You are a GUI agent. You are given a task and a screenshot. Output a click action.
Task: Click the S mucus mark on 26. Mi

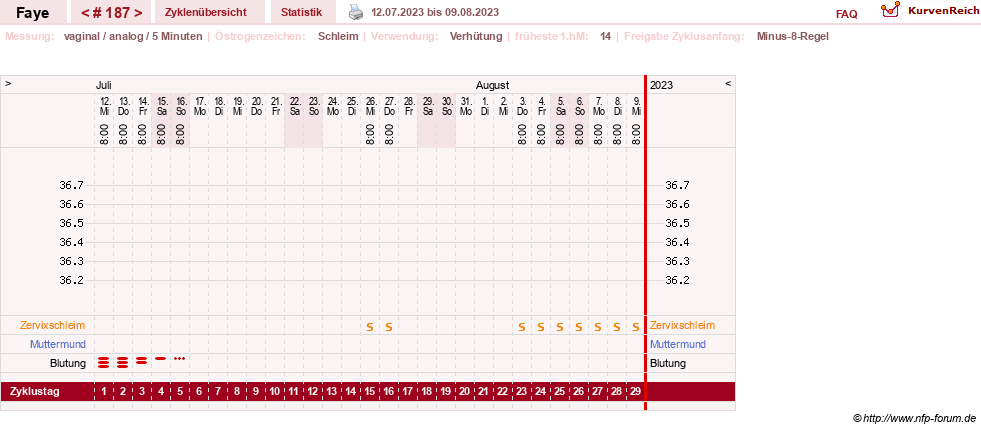click(x=370, y=327)
